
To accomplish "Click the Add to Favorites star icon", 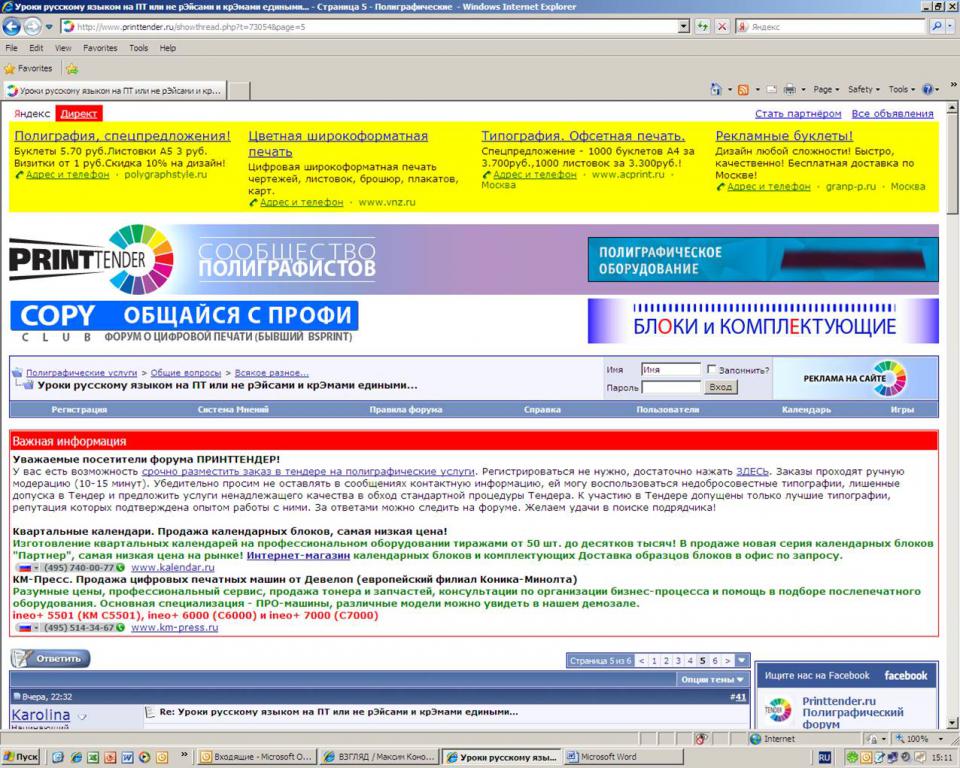I will coord(72,69).
